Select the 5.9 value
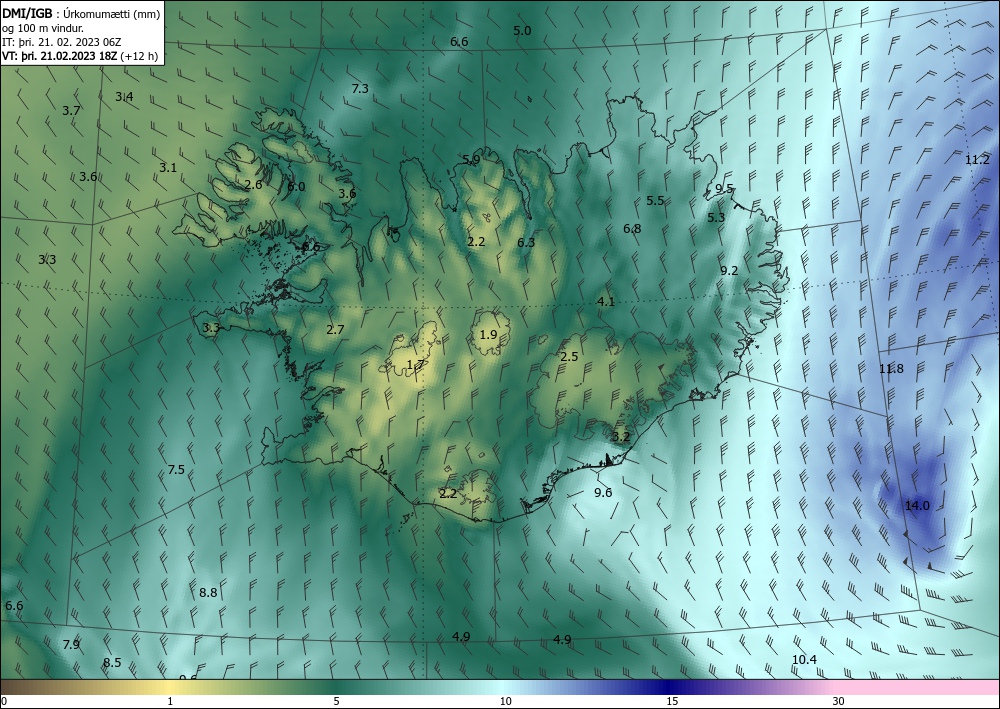Screen dimensions: 1000x709 tap(471, 159)
